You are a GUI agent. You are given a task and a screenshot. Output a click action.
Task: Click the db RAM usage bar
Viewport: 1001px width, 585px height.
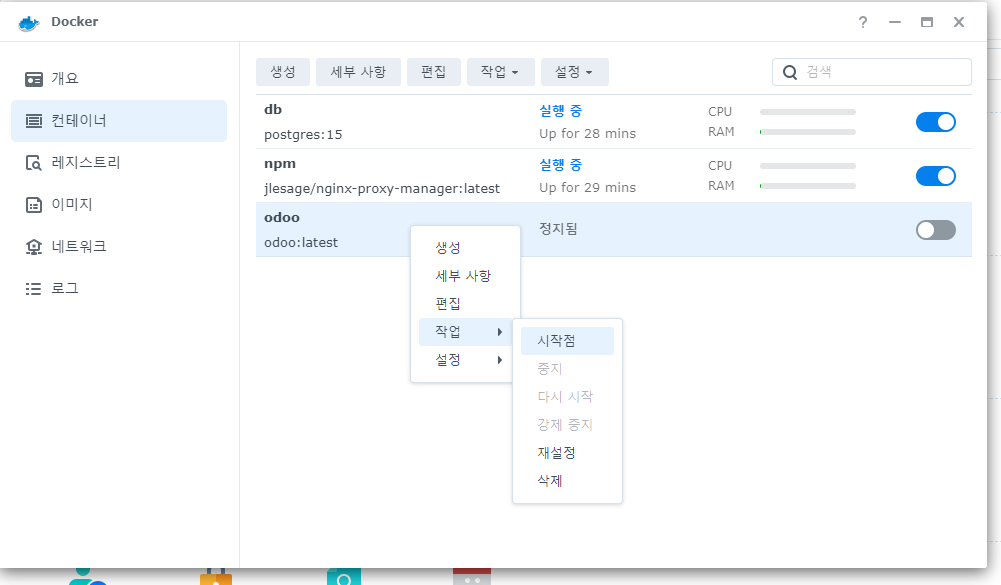pyautogui.click(x=808, y=132)
